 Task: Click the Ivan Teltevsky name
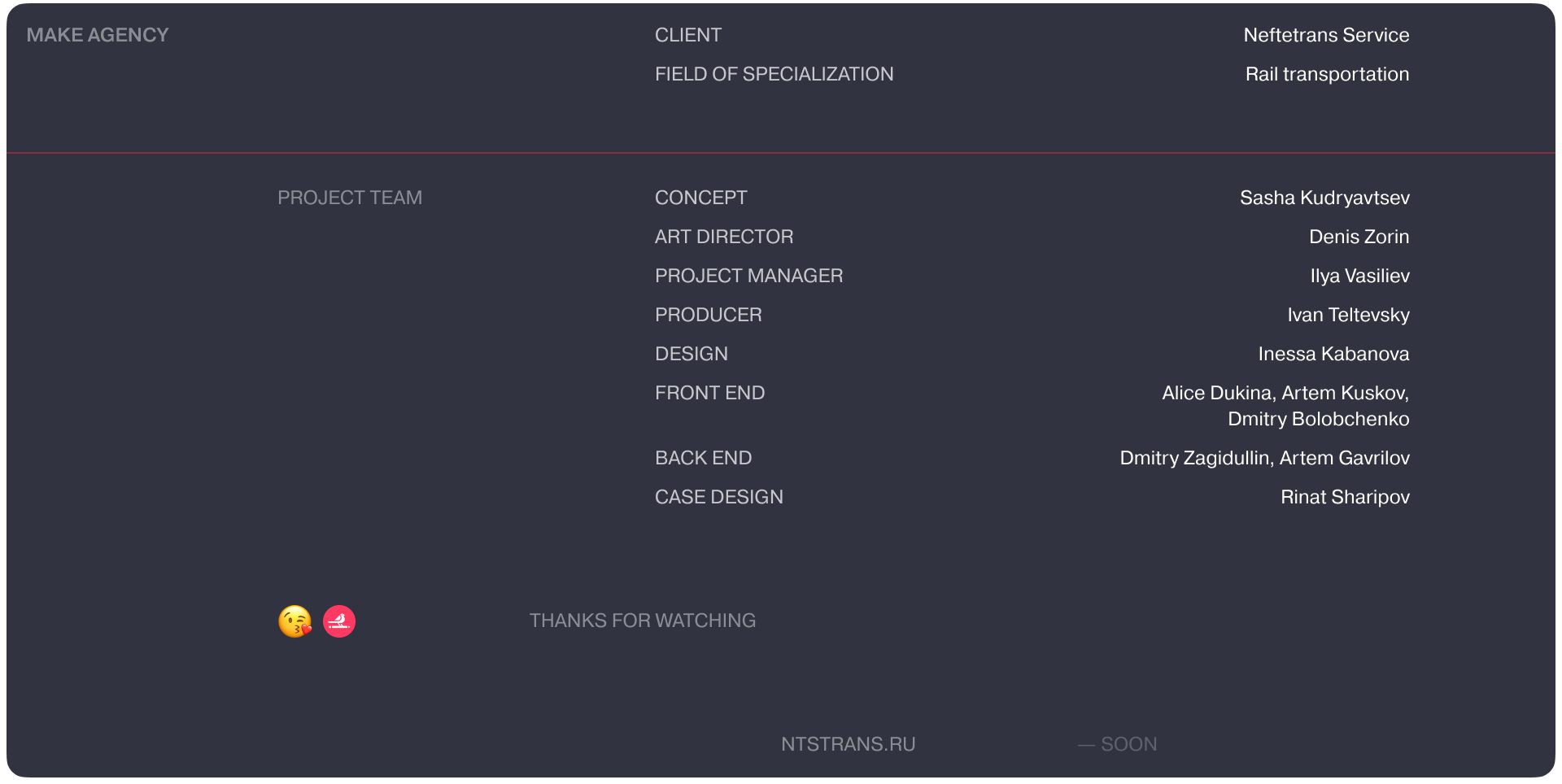[x=1348, y=315]
